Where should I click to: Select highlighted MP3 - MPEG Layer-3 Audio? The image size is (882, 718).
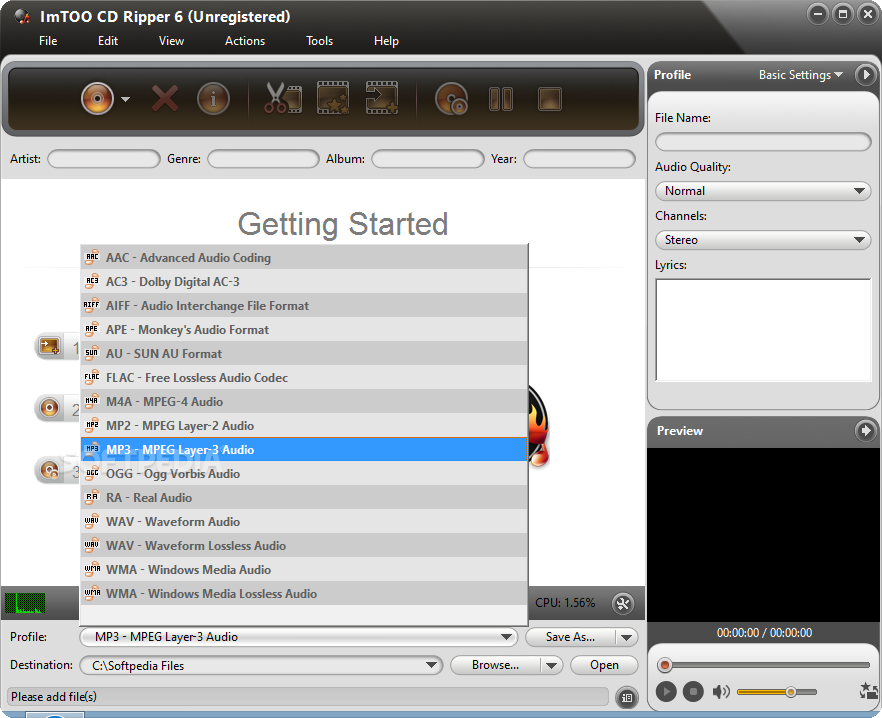pos(304,450)
